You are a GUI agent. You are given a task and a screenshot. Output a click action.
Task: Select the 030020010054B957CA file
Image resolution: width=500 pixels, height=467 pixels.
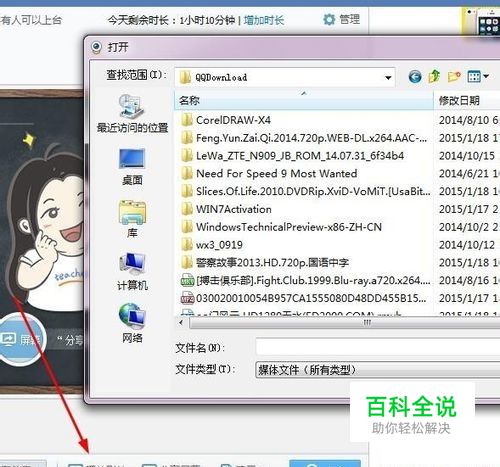click(304, 298)
